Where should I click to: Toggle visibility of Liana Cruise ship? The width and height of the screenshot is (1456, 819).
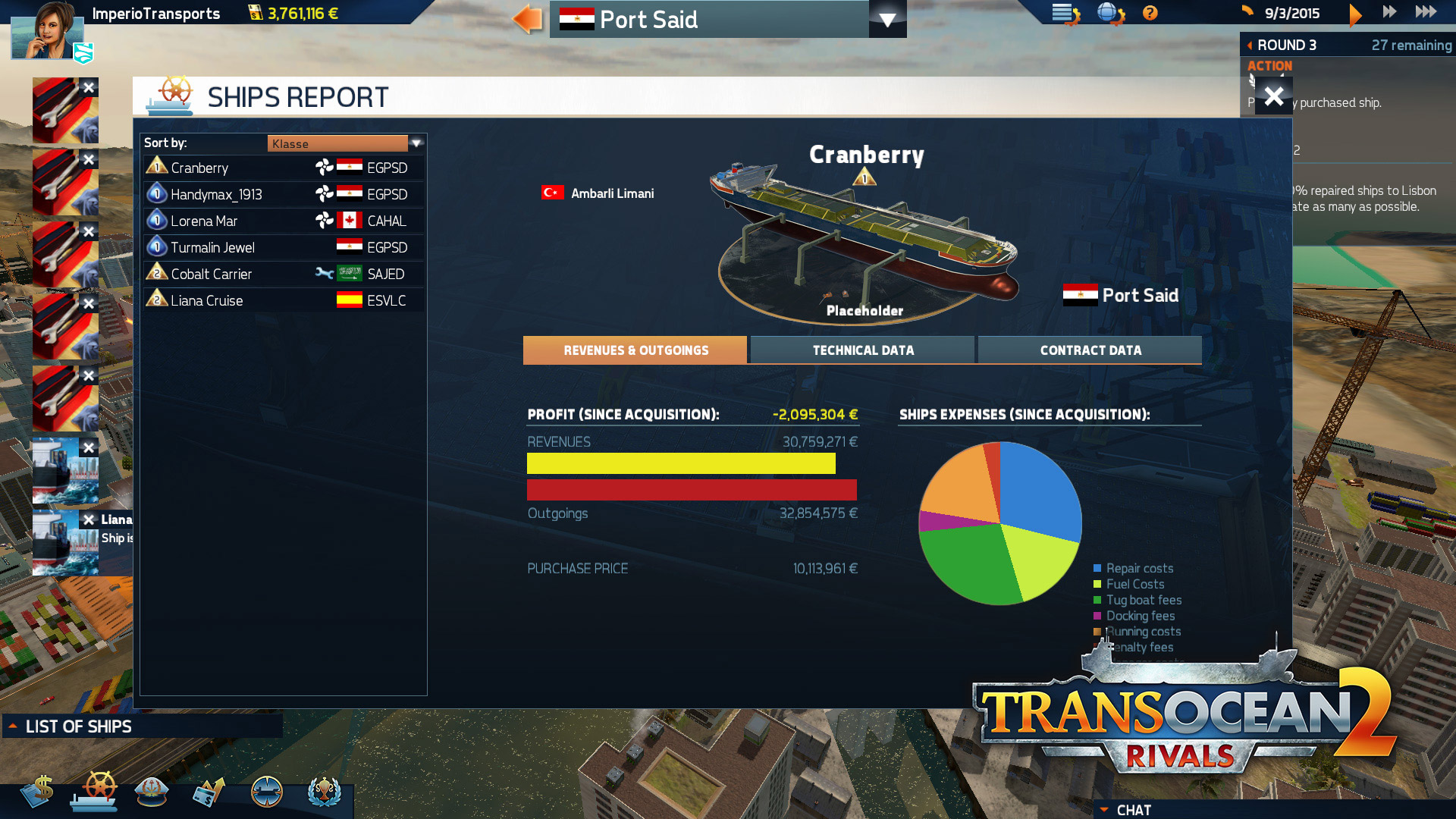(89, 519)
